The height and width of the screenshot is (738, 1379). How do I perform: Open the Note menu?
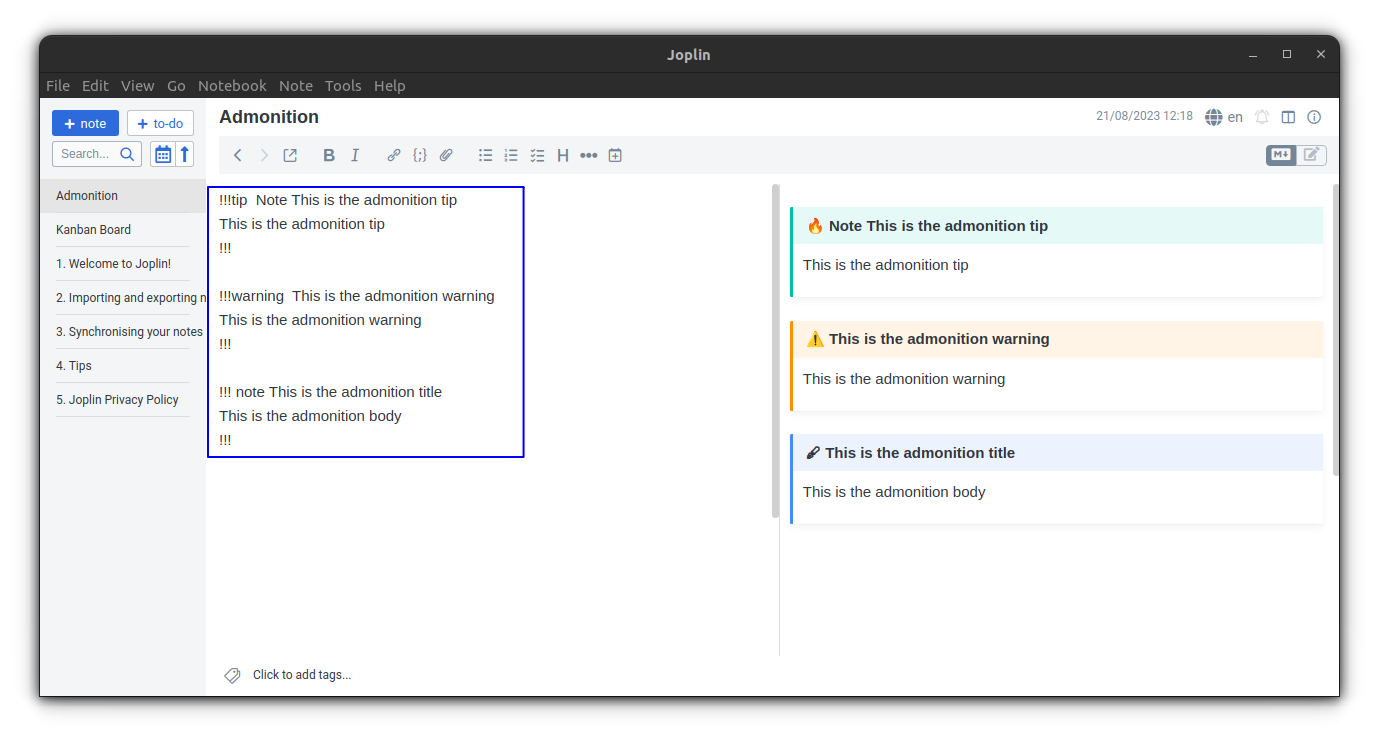coord(296,86)
